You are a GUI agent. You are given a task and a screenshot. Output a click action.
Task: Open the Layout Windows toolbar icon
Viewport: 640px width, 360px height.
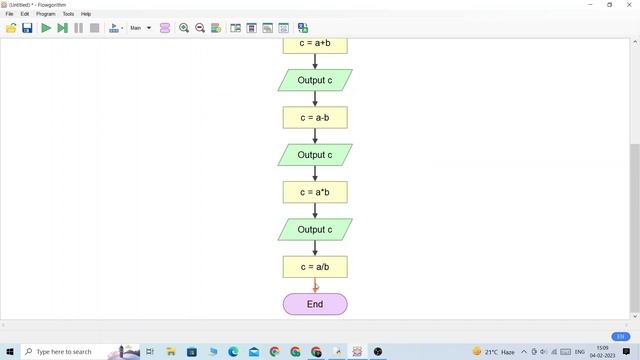click(236, 28)
